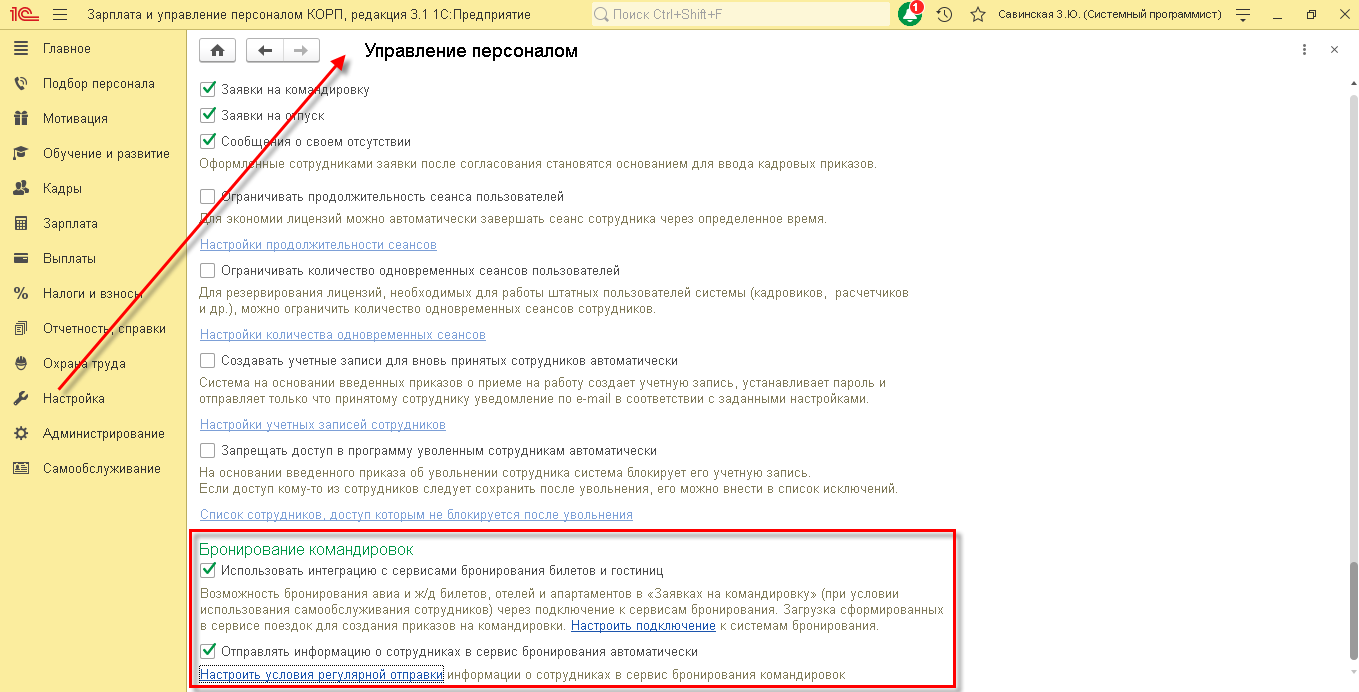Navigate forward with the right arrow
This screenshot has height=692, width=1359.
301,50
